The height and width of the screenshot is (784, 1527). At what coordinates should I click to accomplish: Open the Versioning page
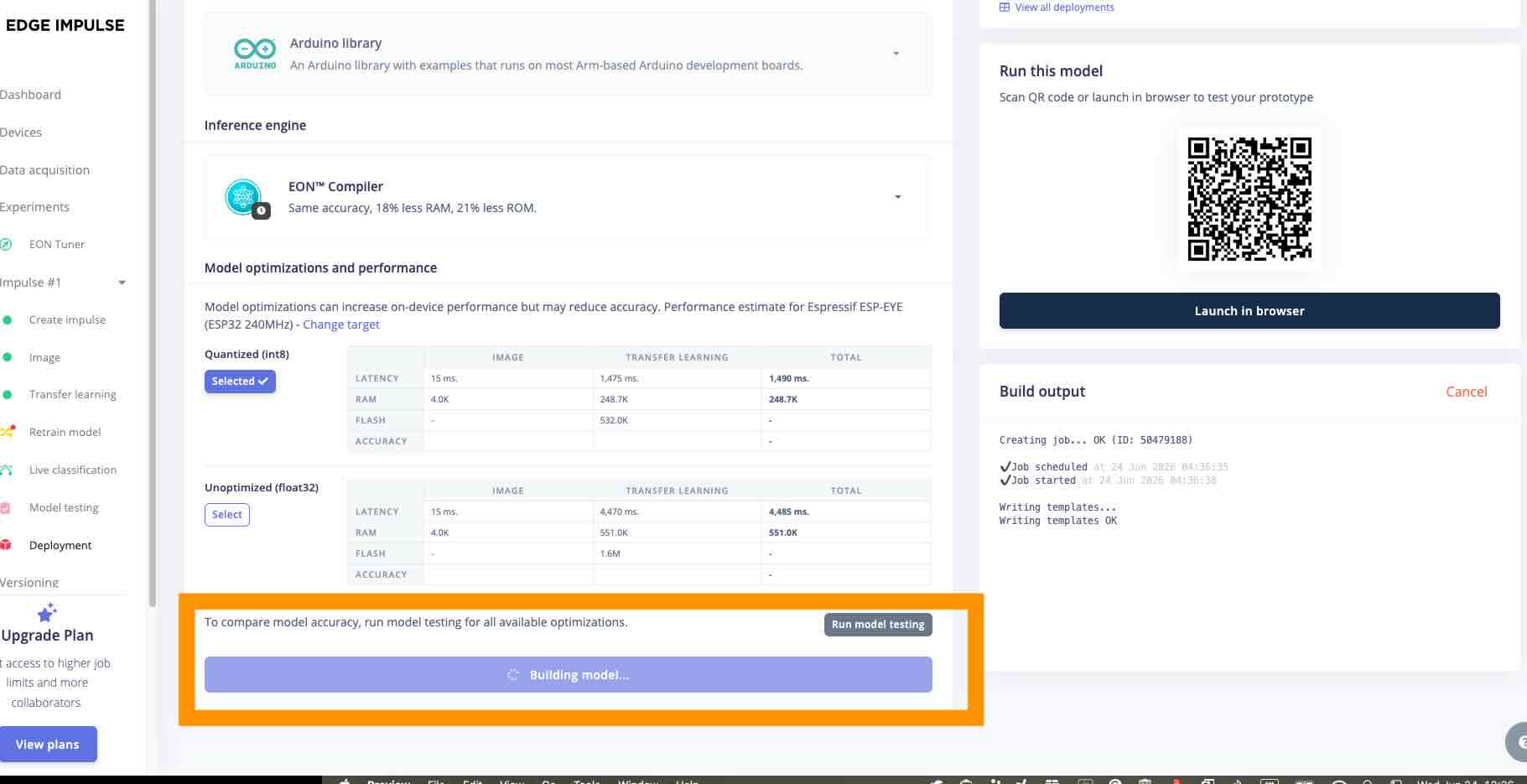29,582
